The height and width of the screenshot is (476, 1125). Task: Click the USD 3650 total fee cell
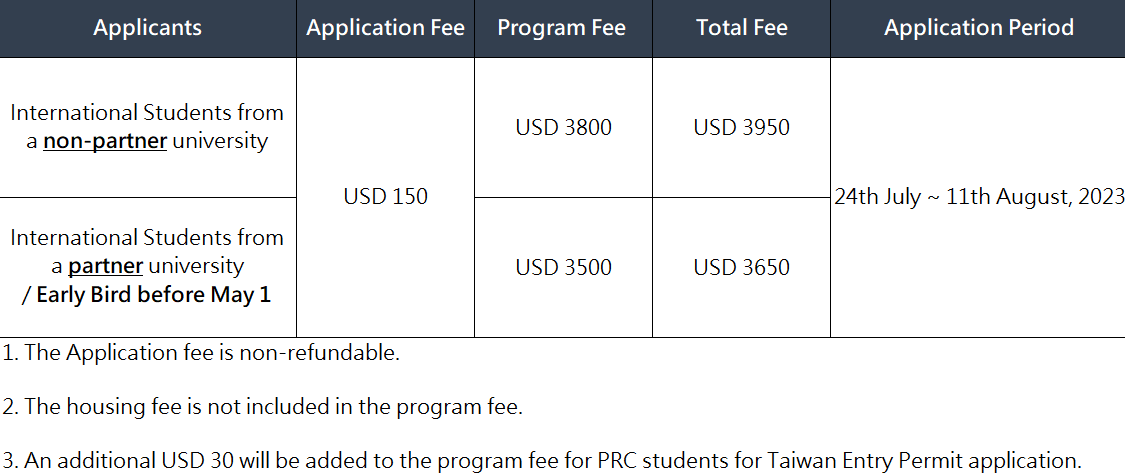(x=741, y=267)
